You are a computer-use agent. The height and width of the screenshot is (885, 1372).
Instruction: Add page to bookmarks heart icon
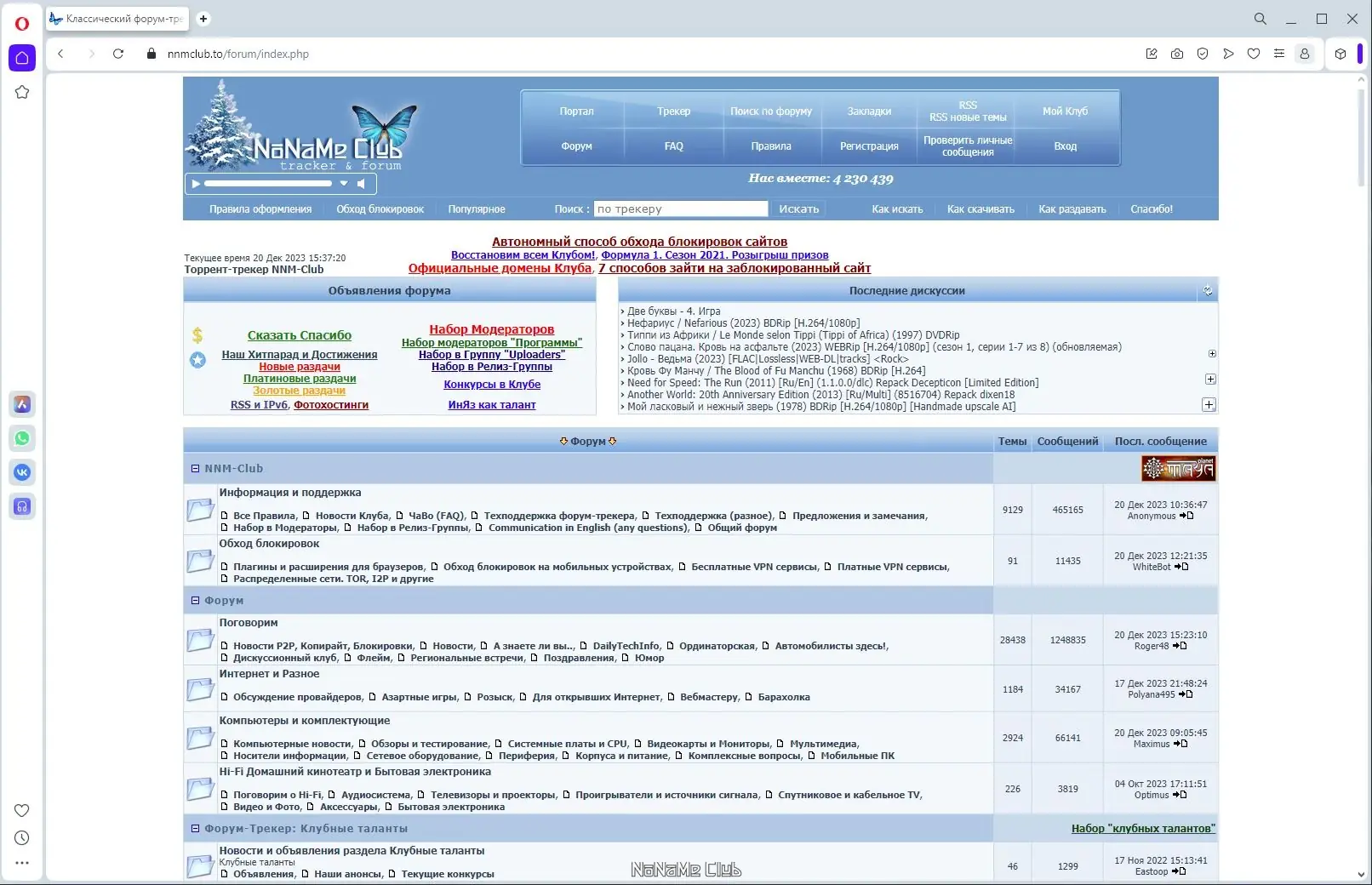click(x=1254, y=54)
